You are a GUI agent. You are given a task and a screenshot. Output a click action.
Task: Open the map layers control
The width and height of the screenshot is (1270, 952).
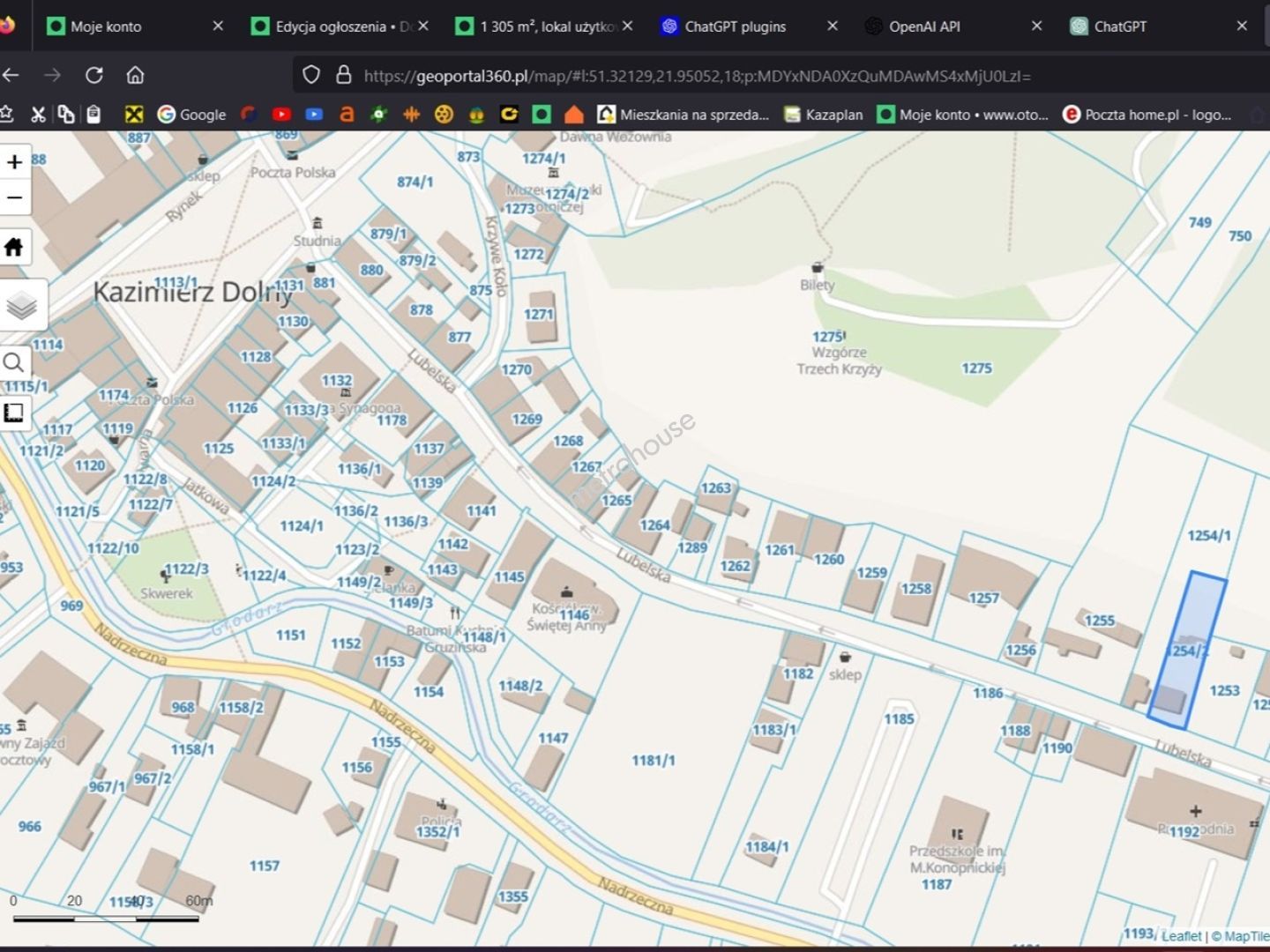click(x=21, y=306)
